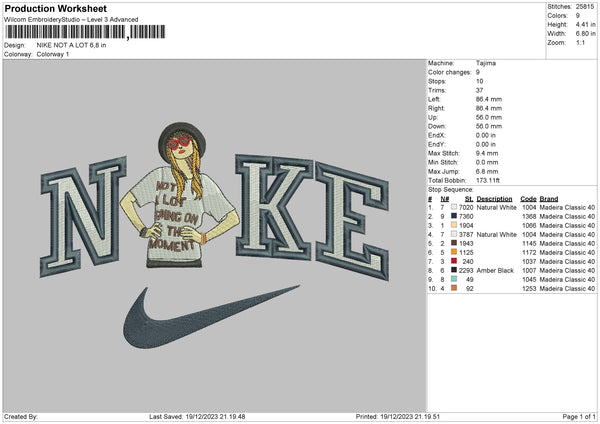Image resolution: width=600 pixels, height=424 pixels.
Task: Click the barcode under the worksheet title
Action: coord(85,32)
